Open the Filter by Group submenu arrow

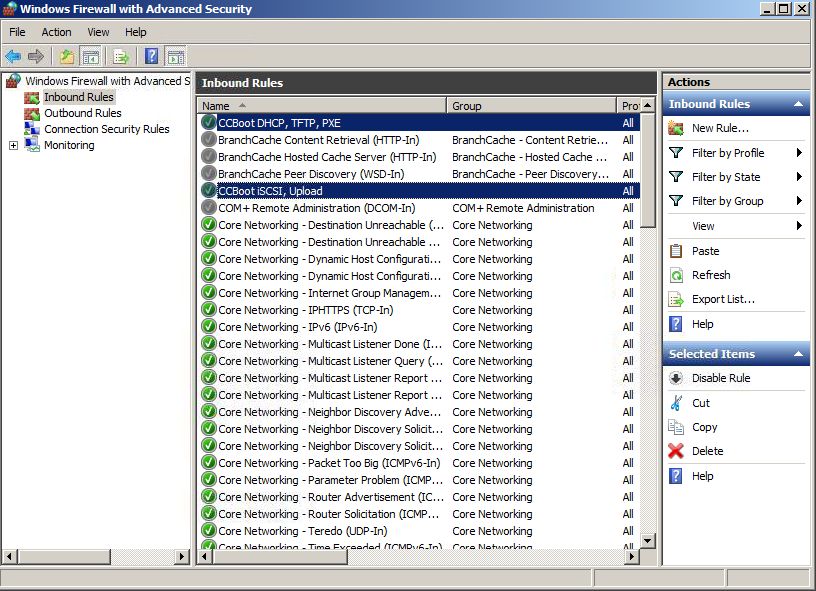pos(799,201)
